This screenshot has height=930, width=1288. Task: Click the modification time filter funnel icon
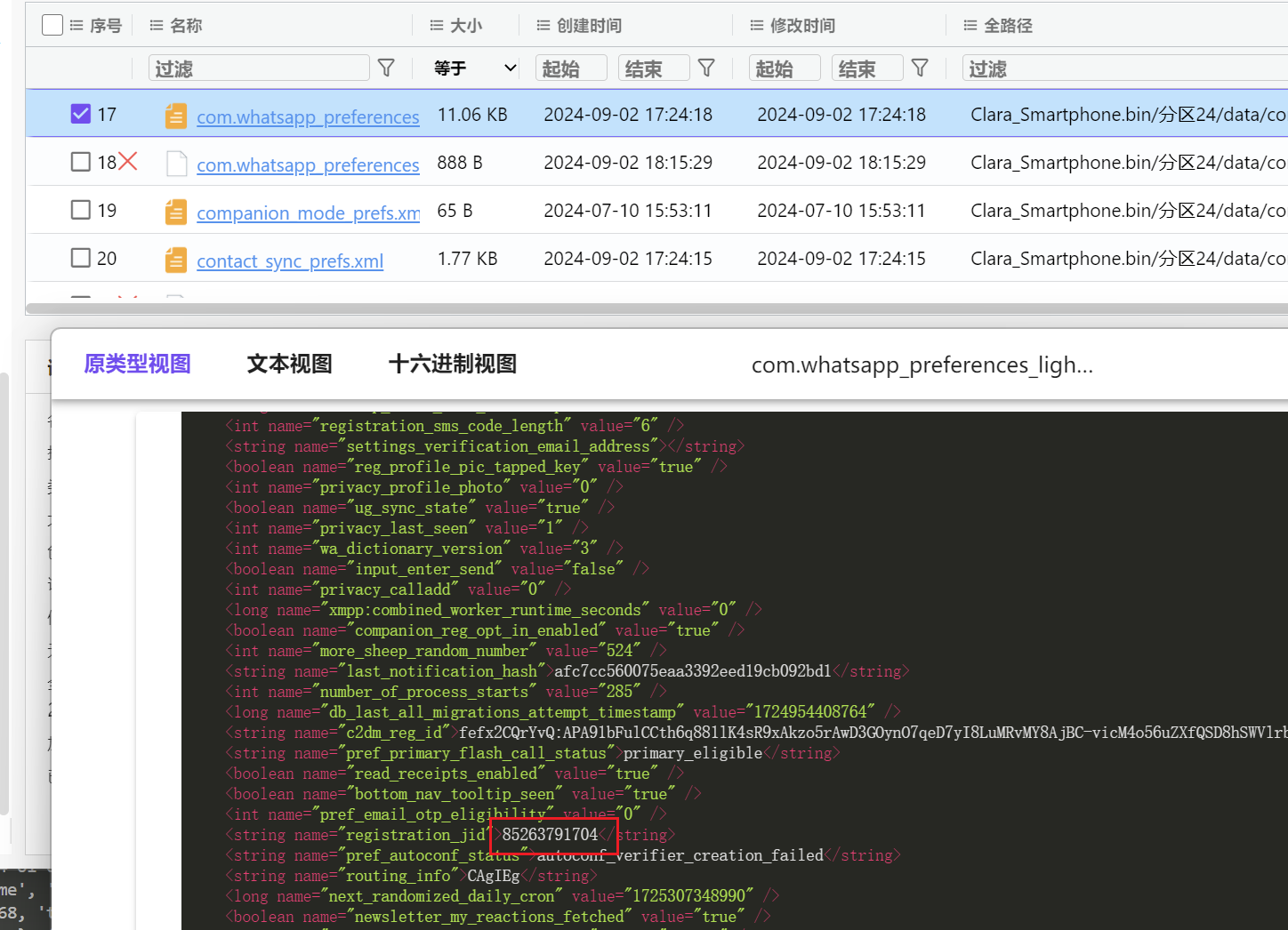[x=920, y=68]
